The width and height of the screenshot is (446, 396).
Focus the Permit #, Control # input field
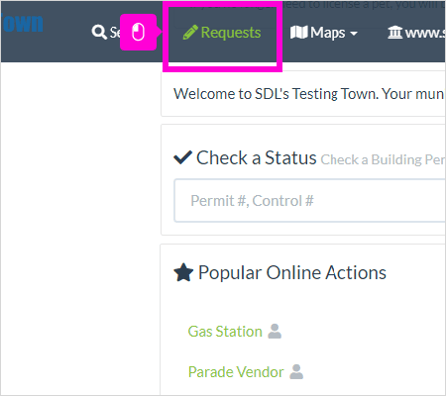[x=310, y=201]
